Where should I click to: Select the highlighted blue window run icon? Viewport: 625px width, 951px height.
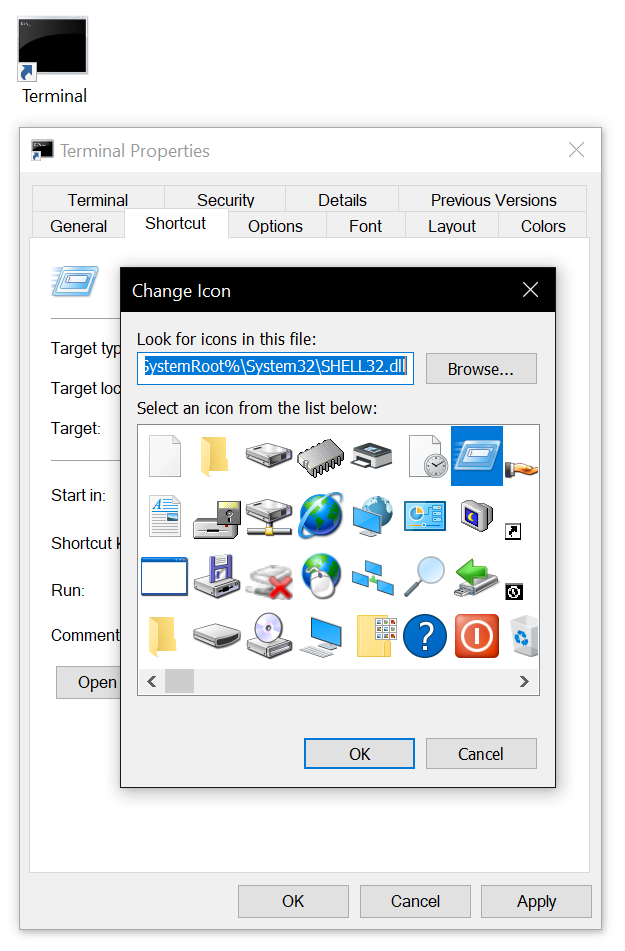[477, 456]
